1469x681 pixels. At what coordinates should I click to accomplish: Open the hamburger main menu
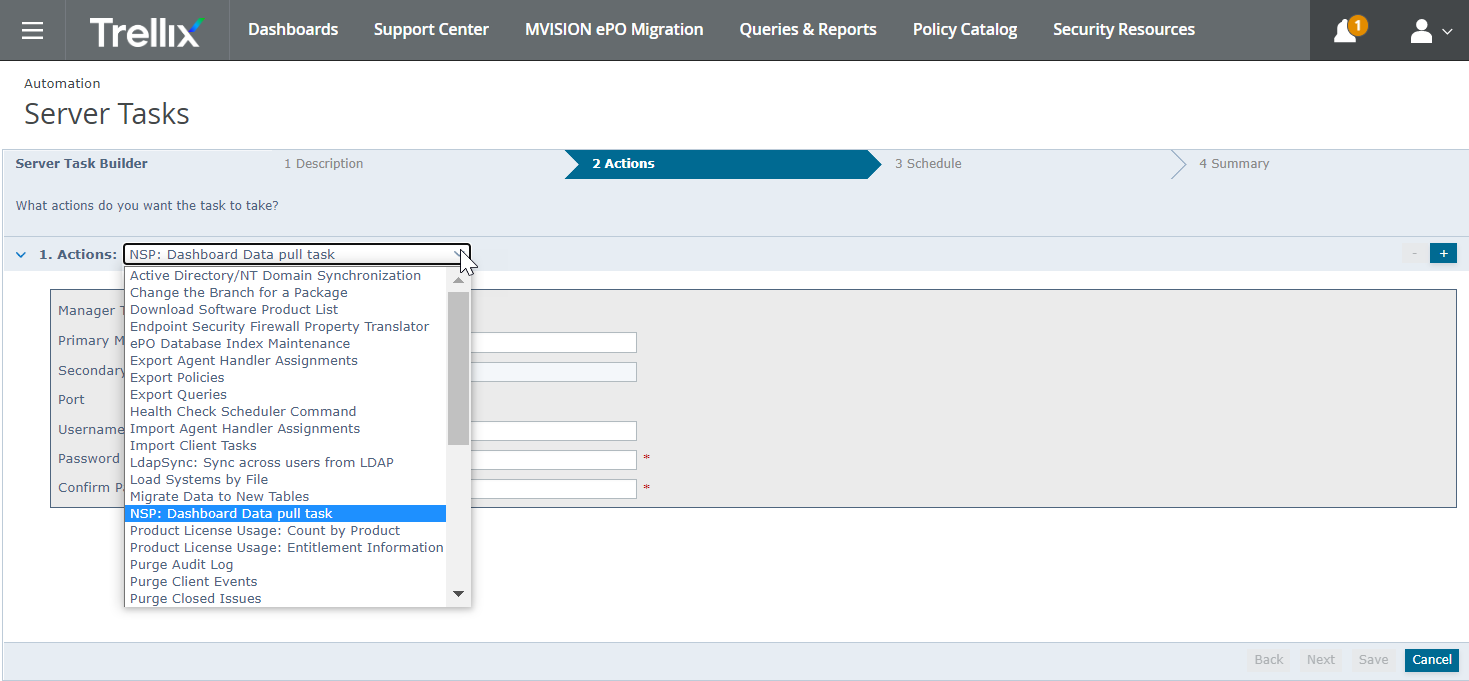[x=32, y=30]
